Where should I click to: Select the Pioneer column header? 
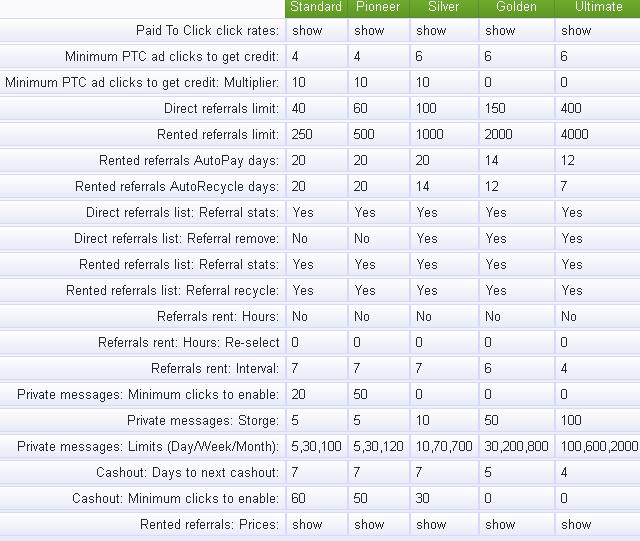click(x=378, y=7)
